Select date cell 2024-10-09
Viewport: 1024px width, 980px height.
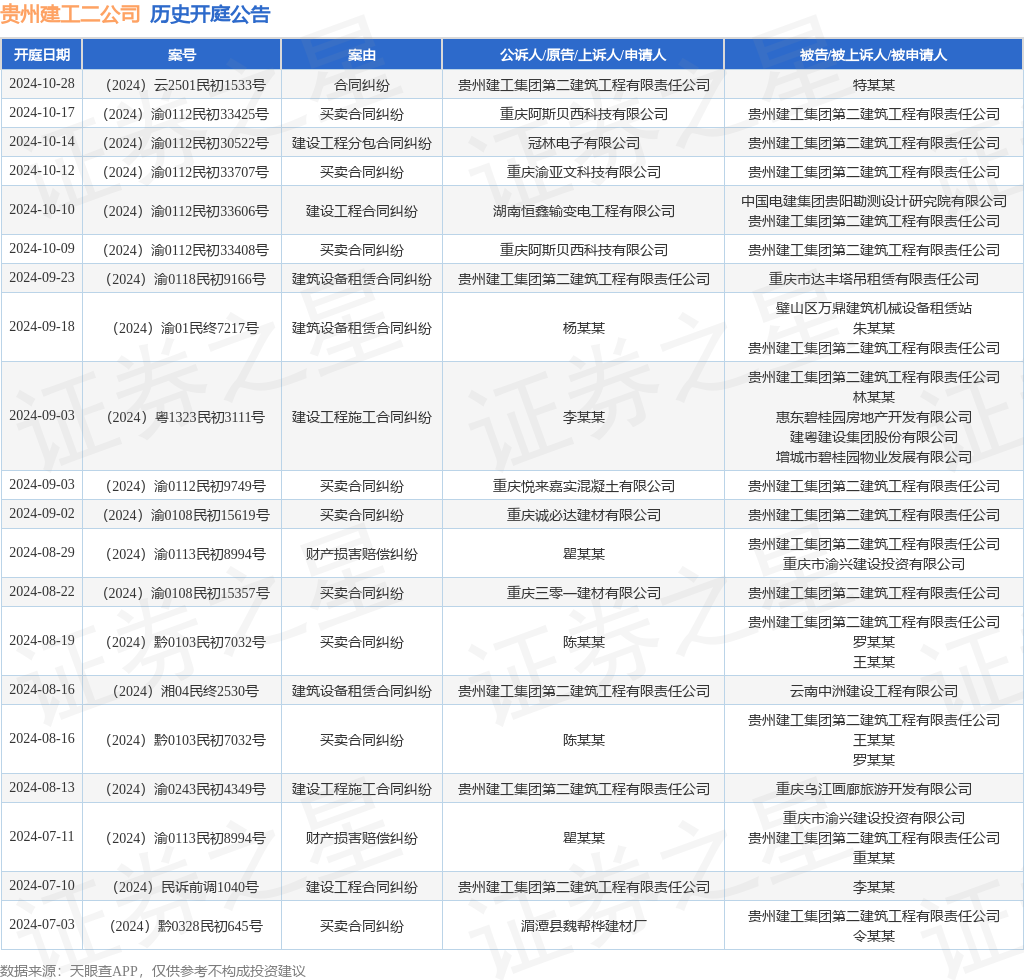tap(42, 248)
